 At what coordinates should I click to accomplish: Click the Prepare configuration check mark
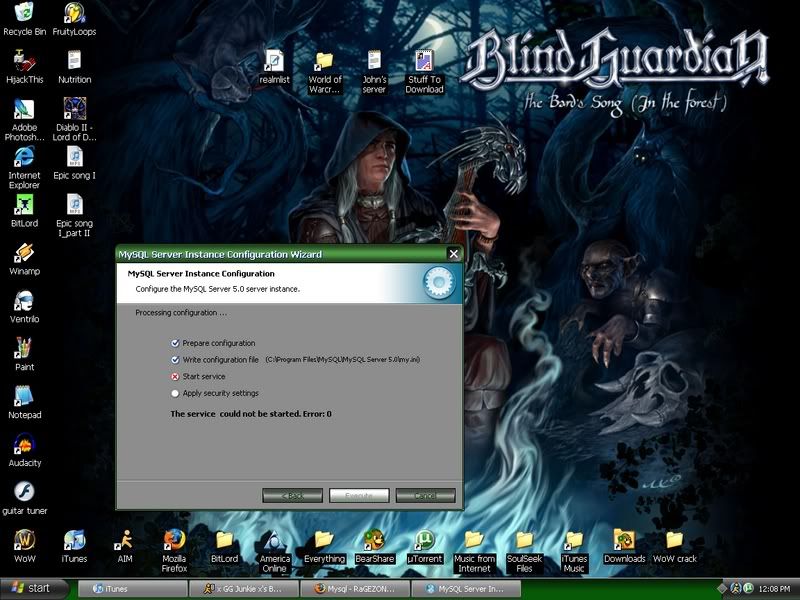coord(175,343)
